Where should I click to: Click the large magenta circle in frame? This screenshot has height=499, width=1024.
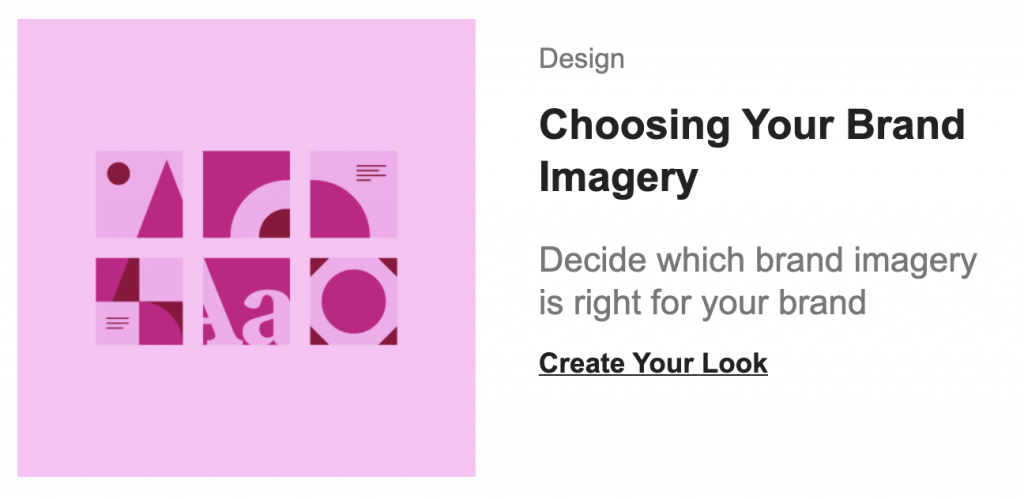(353, 301)
